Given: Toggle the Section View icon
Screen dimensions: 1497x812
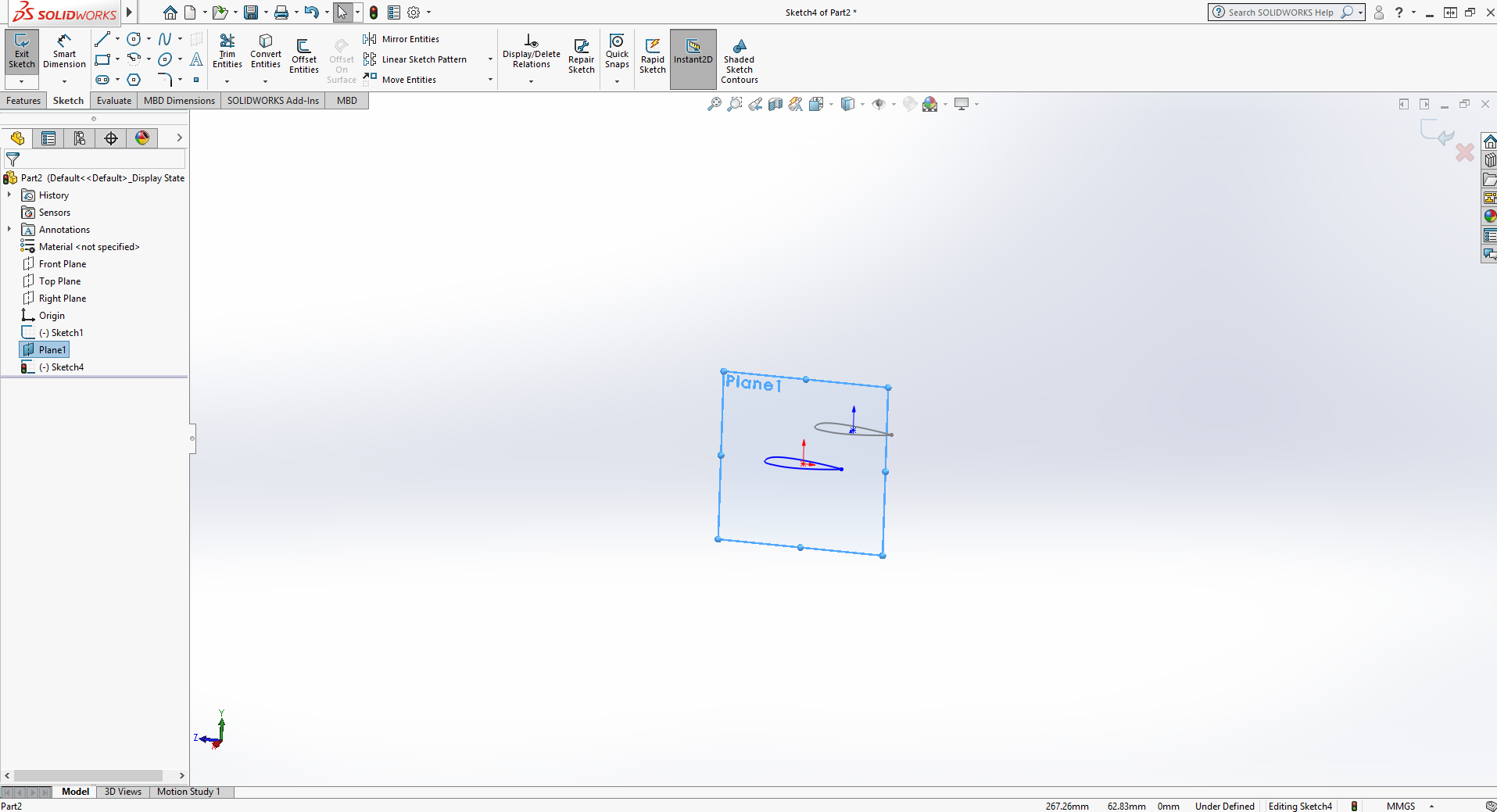Looking at the screenshot, I should [x=775, y=104].
